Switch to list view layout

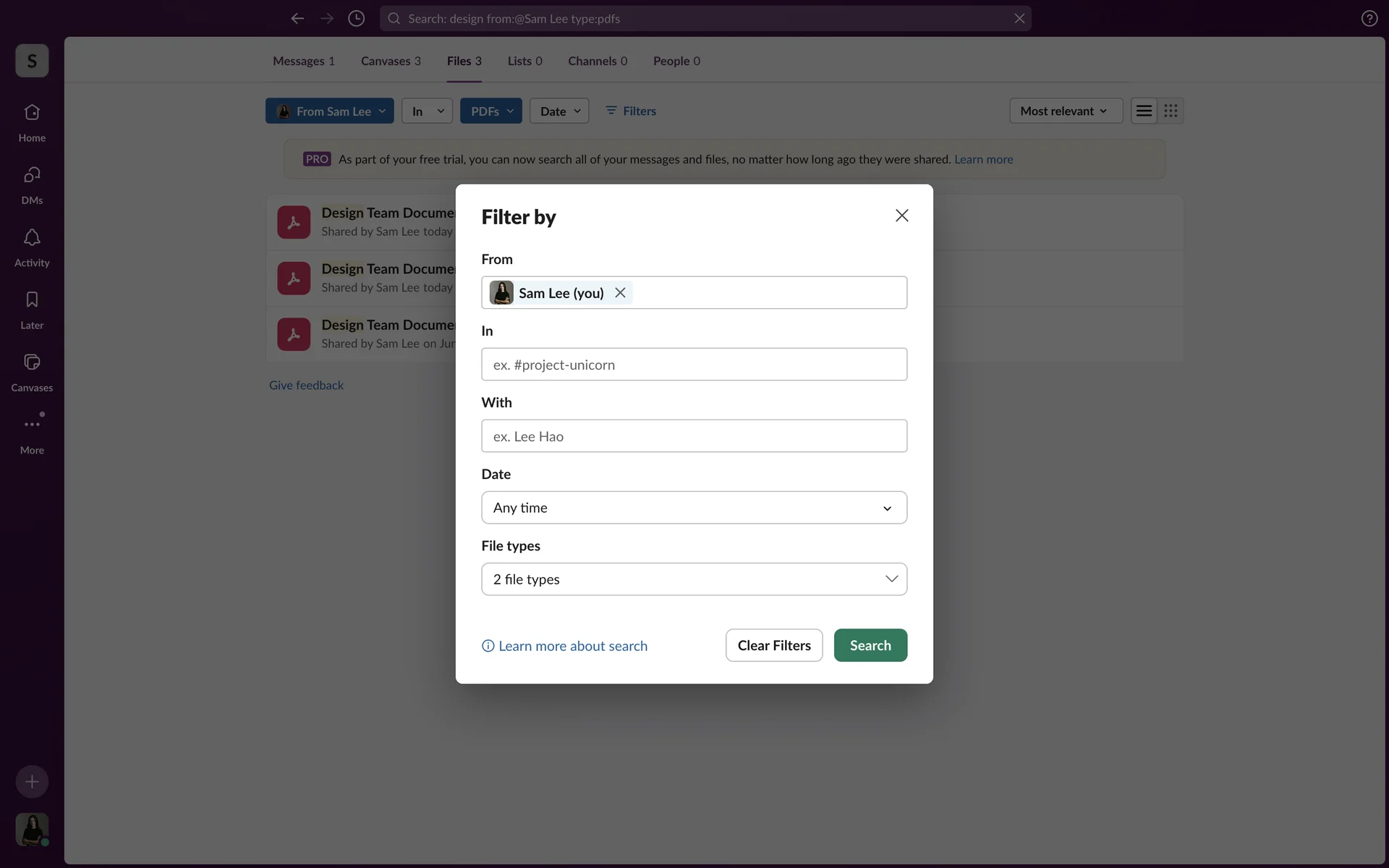click(1144, 111)
